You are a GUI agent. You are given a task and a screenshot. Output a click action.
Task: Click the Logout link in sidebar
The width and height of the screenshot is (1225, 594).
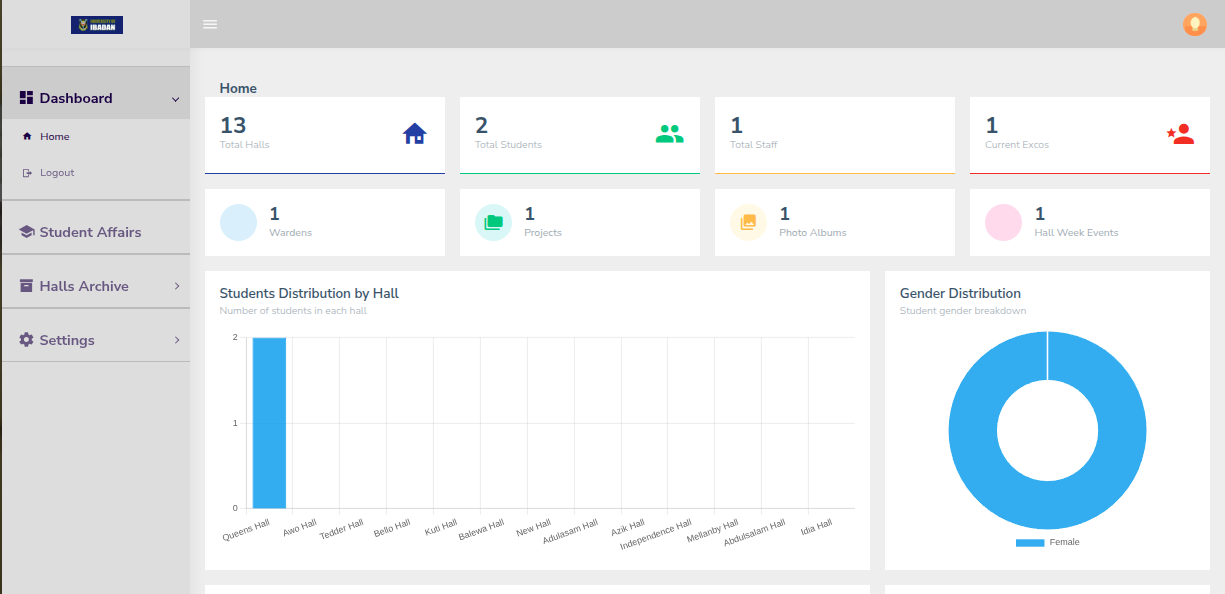(57, 173)
